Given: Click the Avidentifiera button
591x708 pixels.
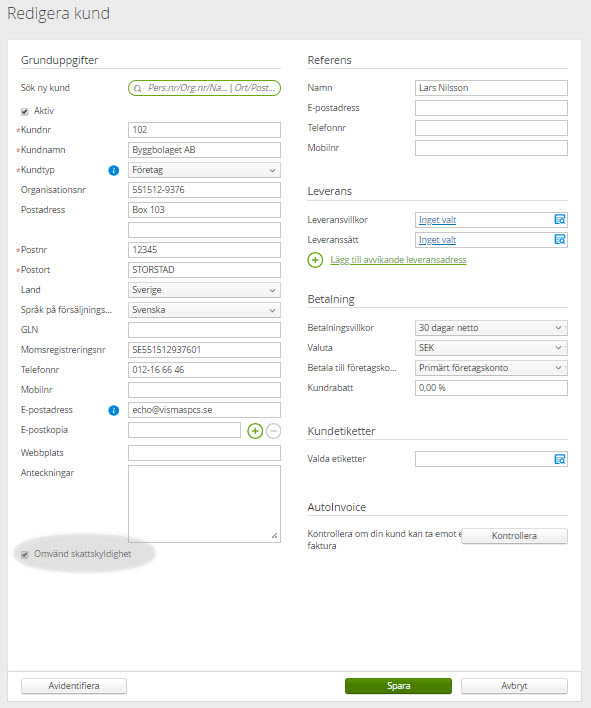Looking at the screenshot, I should [74, 686].
